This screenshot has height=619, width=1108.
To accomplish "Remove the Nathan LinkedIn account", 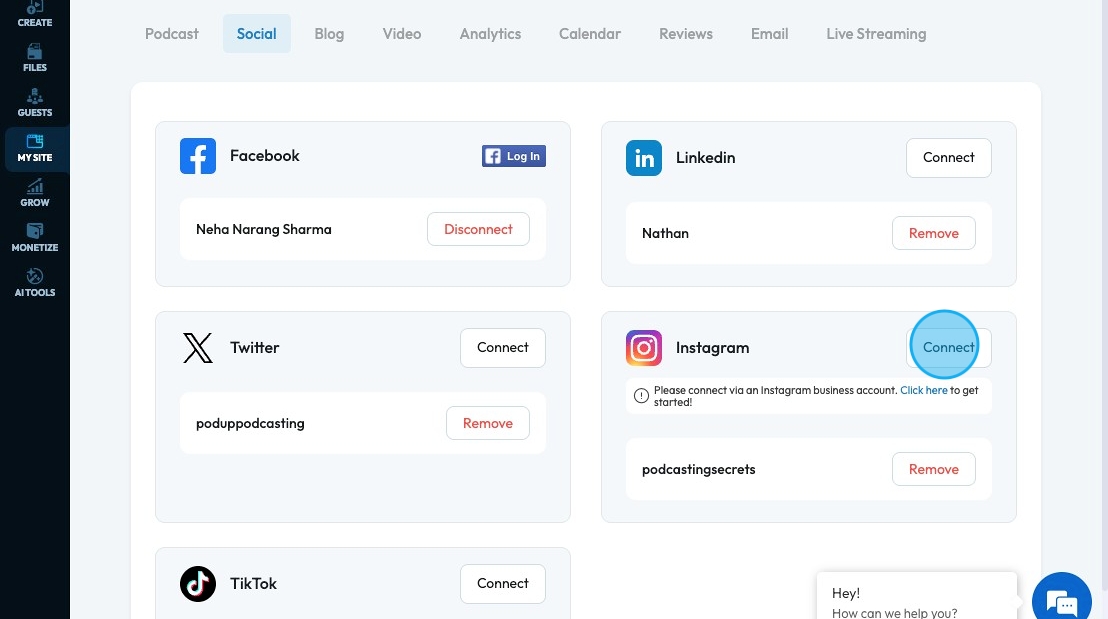I will 933,233.
